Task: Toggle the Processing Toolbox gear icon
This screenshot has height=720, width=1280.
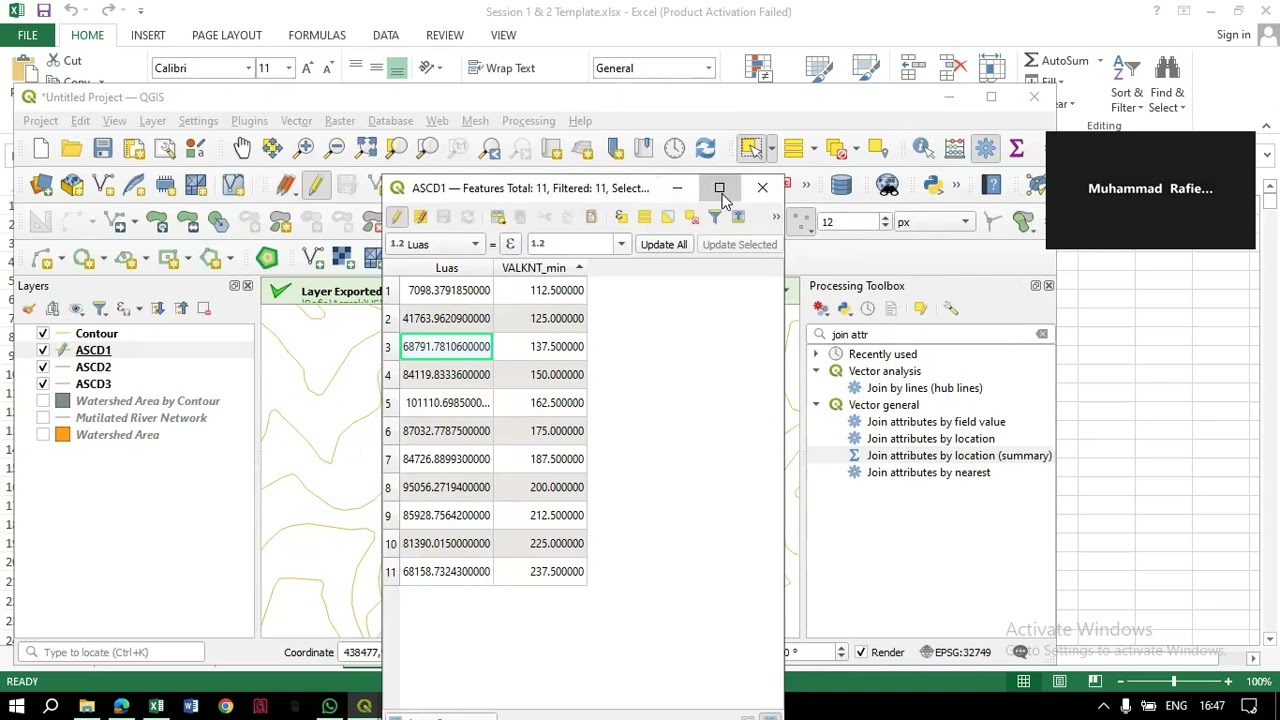Action: point(985,149)
